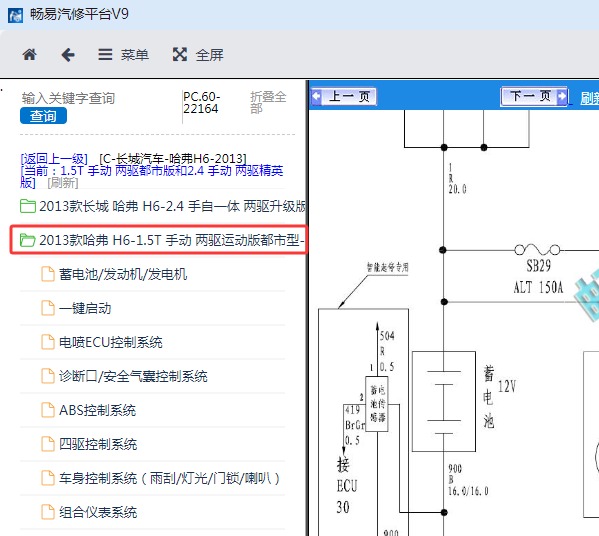Click the 畅易汽修平台 app logo icon
Viewport: 599px width, 536px height.
coord(15,15)
